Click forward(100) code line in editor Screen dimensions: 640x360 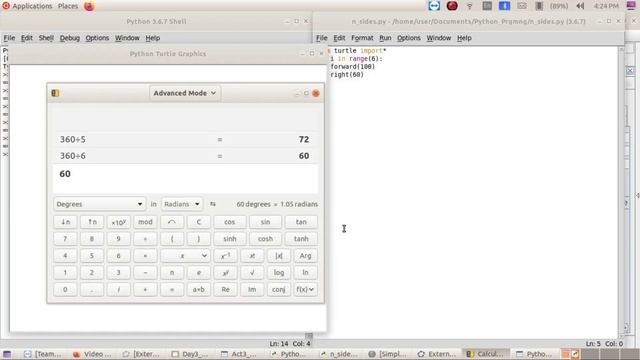point(352,67)
